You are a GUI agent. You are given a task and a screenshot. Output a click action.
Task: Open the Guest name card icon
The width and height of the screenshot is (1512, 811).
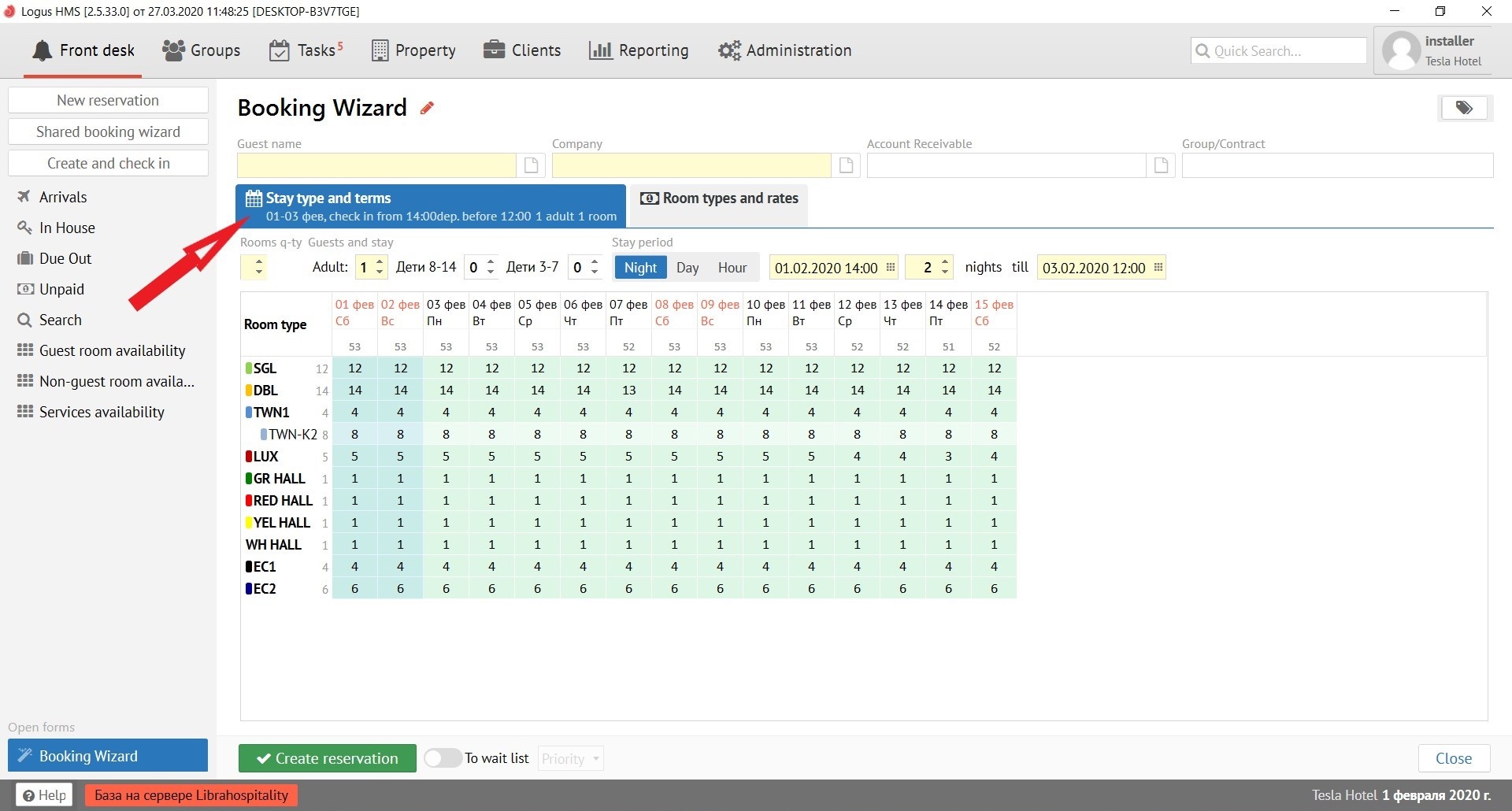pyautogui.click(x=532, y=165)
